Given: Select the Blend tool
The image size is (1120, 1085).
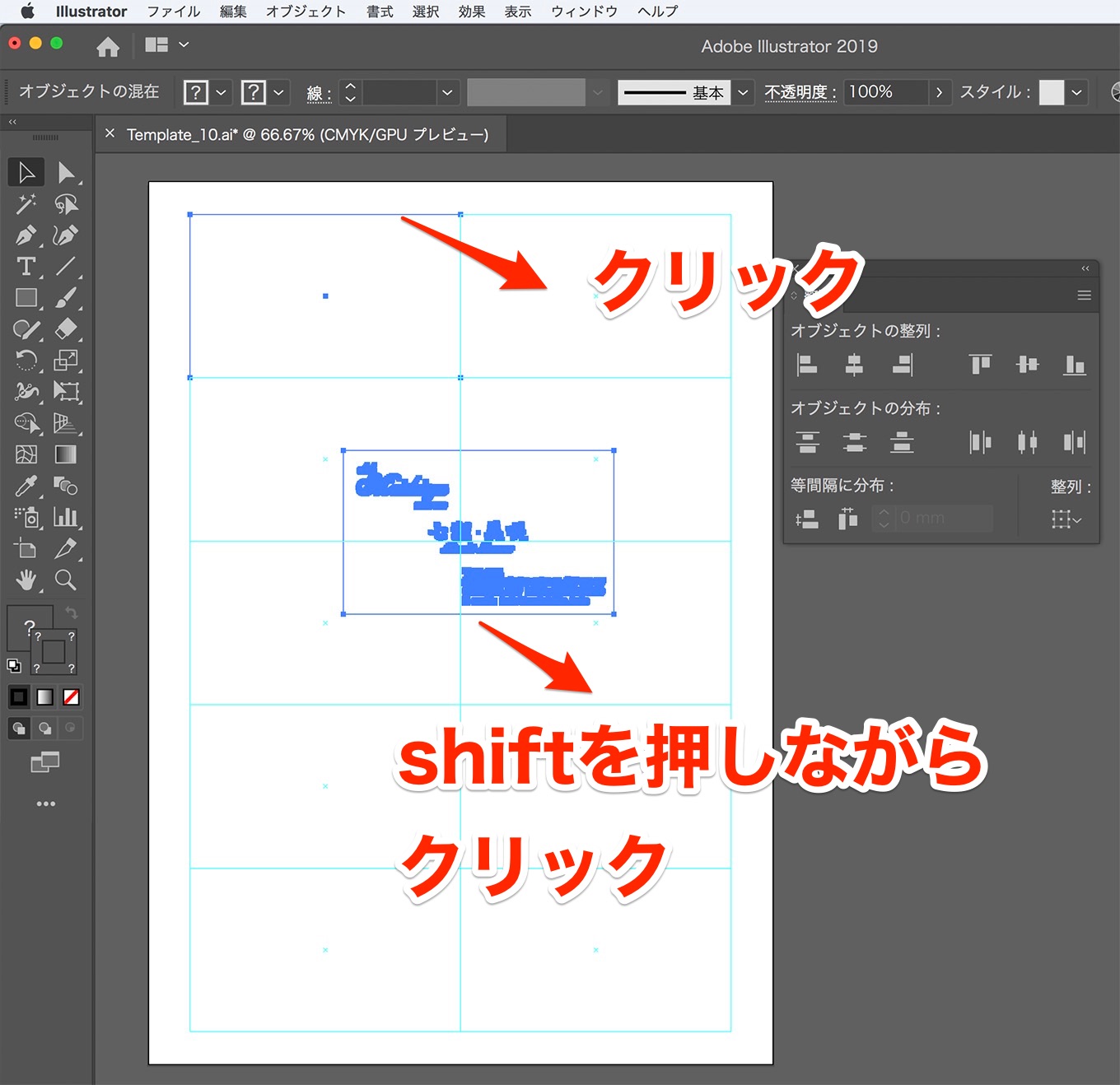Looking at the screenshot, I should 66,486.
